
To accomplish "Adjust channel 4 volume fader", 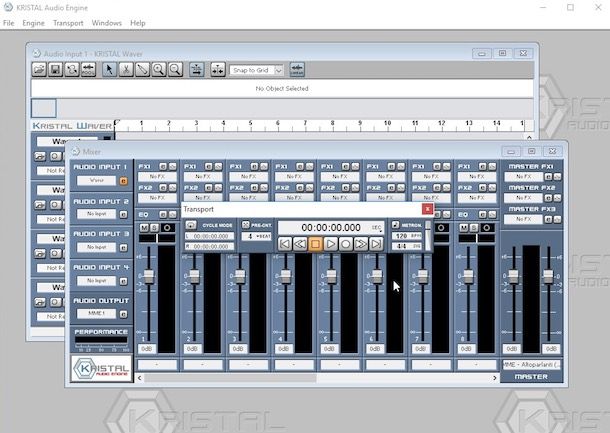I will point(286,277).
